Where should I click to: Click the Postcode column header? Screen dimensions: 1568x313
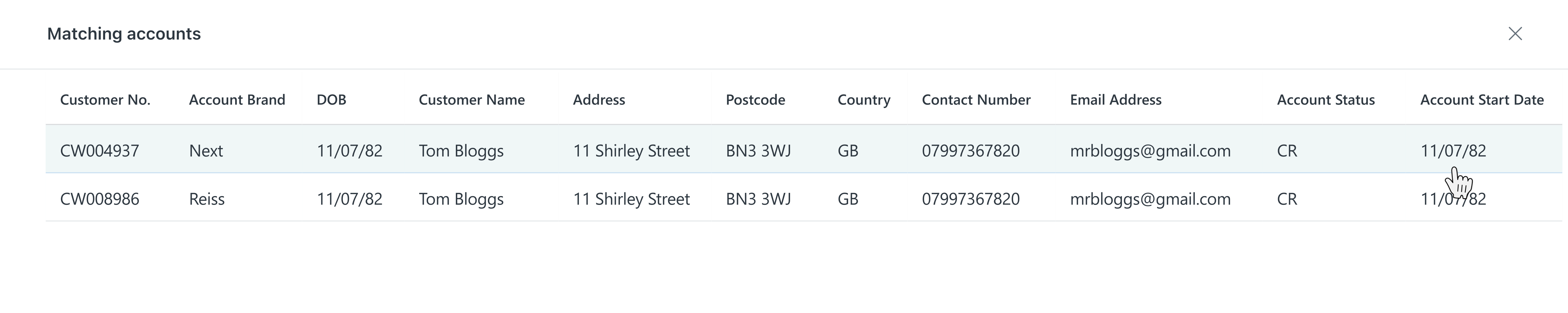(755, 100)
